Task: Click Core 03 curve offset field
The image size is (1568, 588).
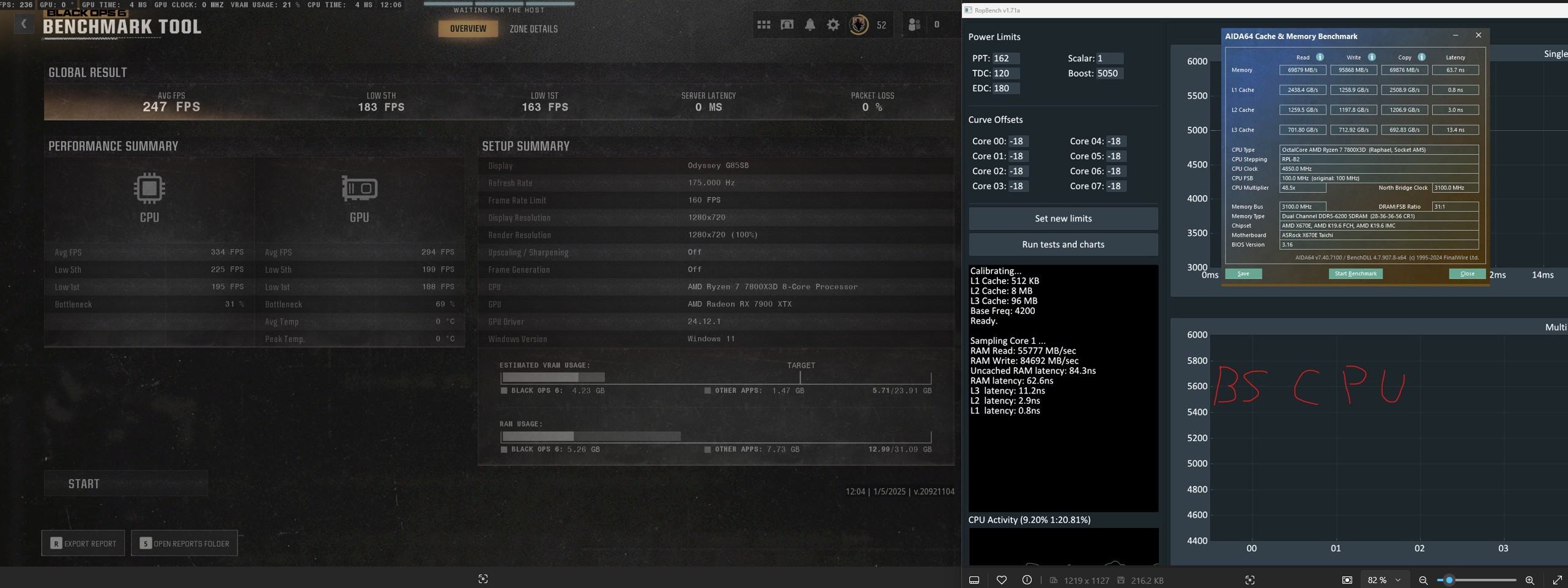Action: [1018, 186]
